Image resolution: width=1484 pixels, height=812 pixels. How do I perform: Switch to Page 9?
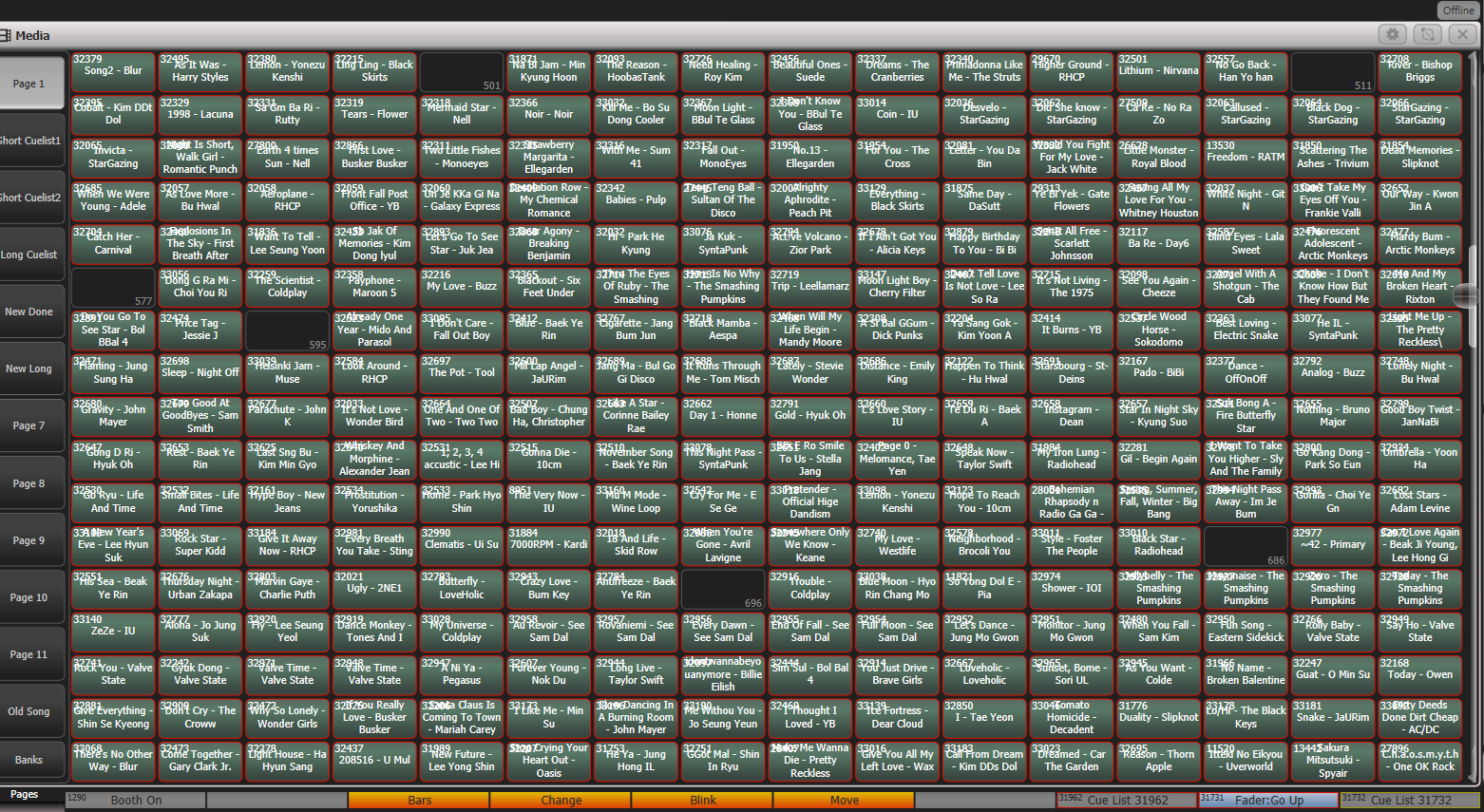(x=30, y=540)
